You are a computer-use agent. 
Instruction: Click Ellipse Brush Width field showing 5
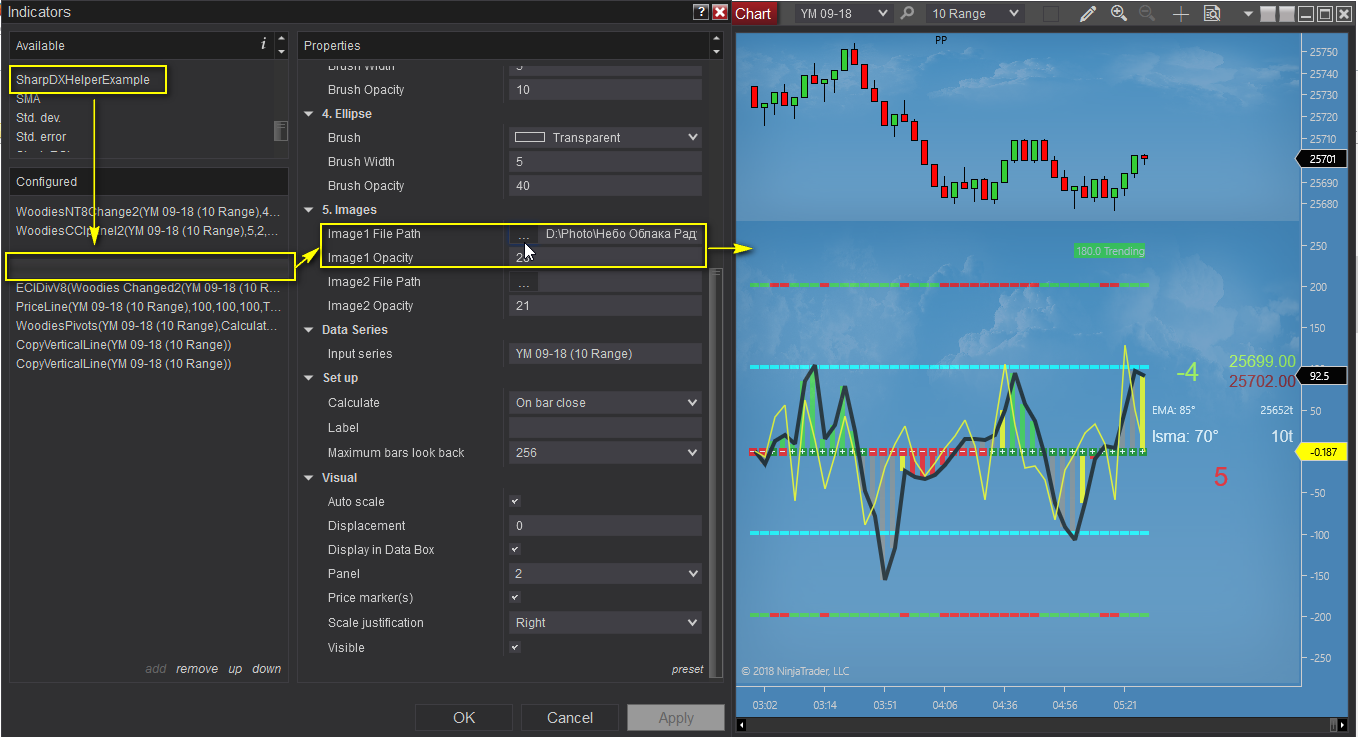click(x=605, y=162)
